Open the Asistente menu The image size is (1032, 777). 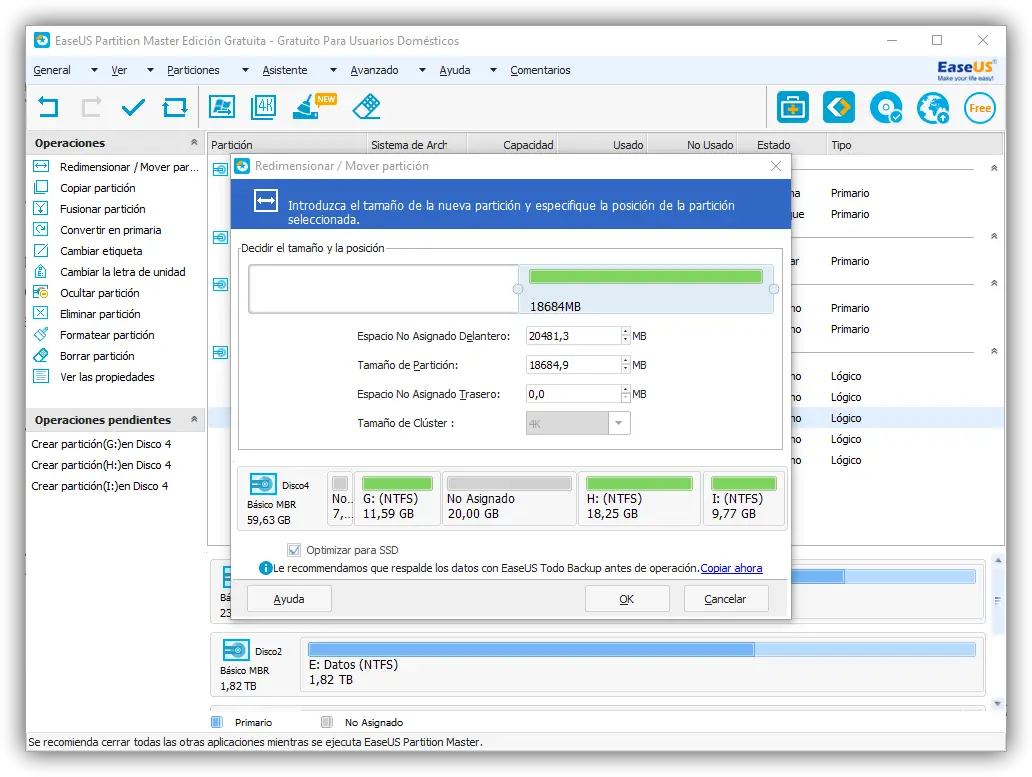[x=285, y=70]
